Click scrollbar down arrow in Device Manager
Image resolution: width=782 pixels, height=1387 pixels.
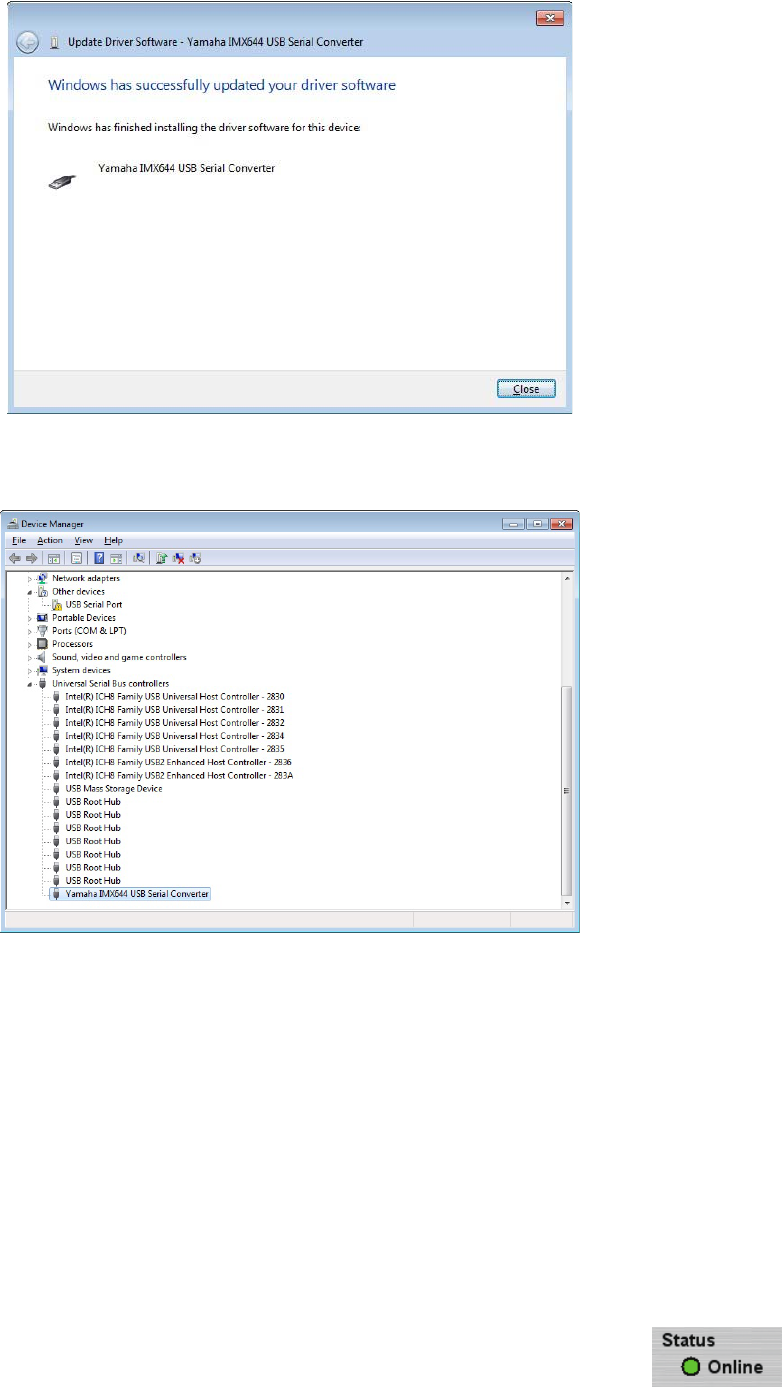click(567, 902)
